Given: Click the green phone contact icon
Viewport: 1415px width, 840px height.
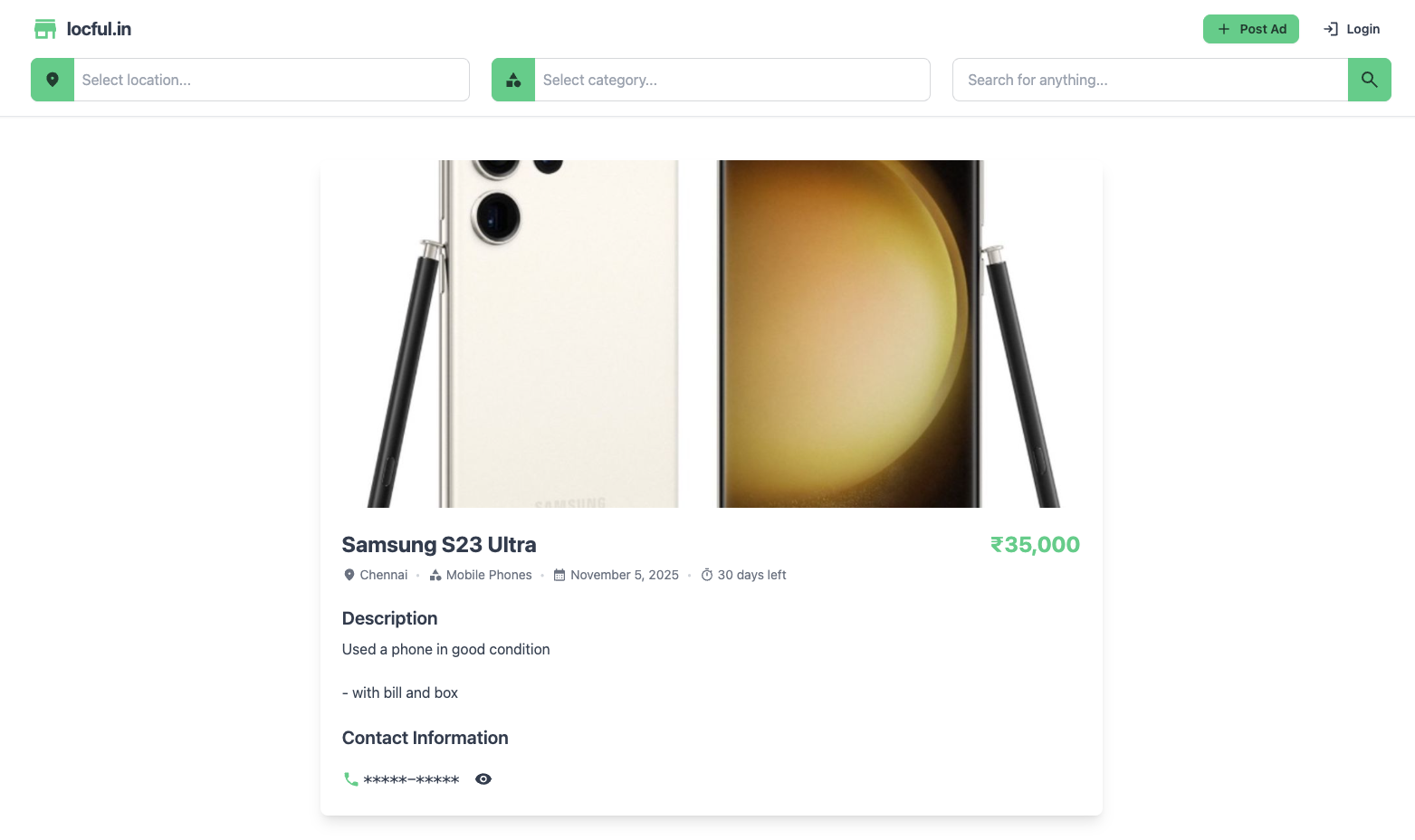Looking at the screenshot, I should [351, 779].
